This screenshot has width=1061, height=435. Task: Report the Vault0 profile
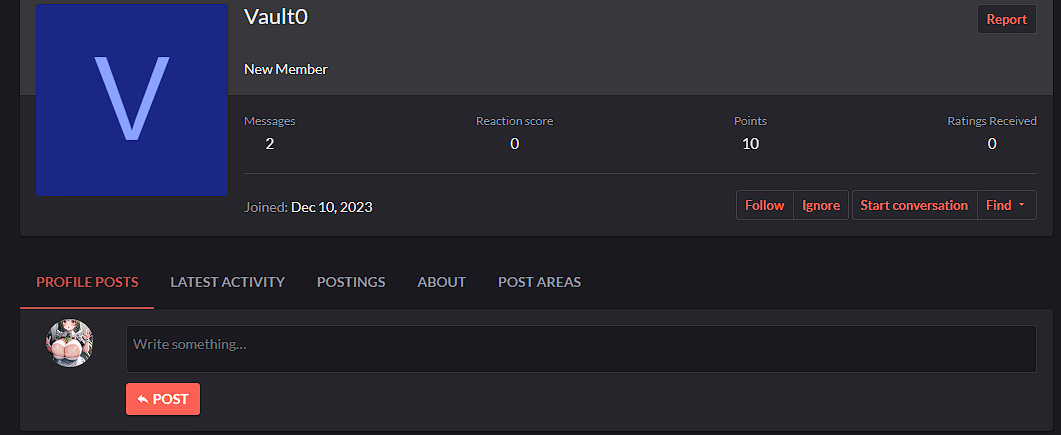click(x=1006, y=19)
